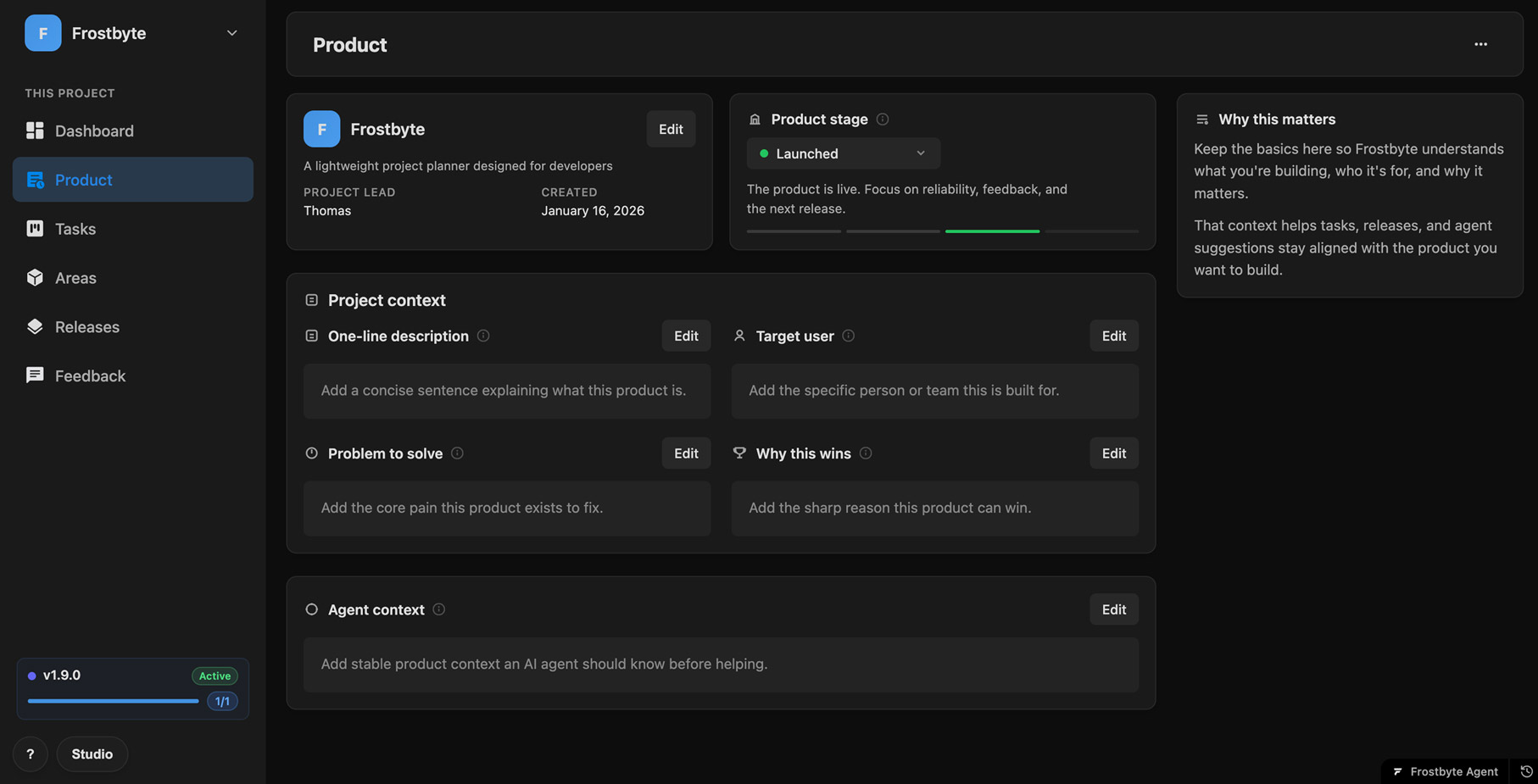This screenshot has width=1538, height=784.
Task: Click the Why this wins info icon
Action: point(866,453)
